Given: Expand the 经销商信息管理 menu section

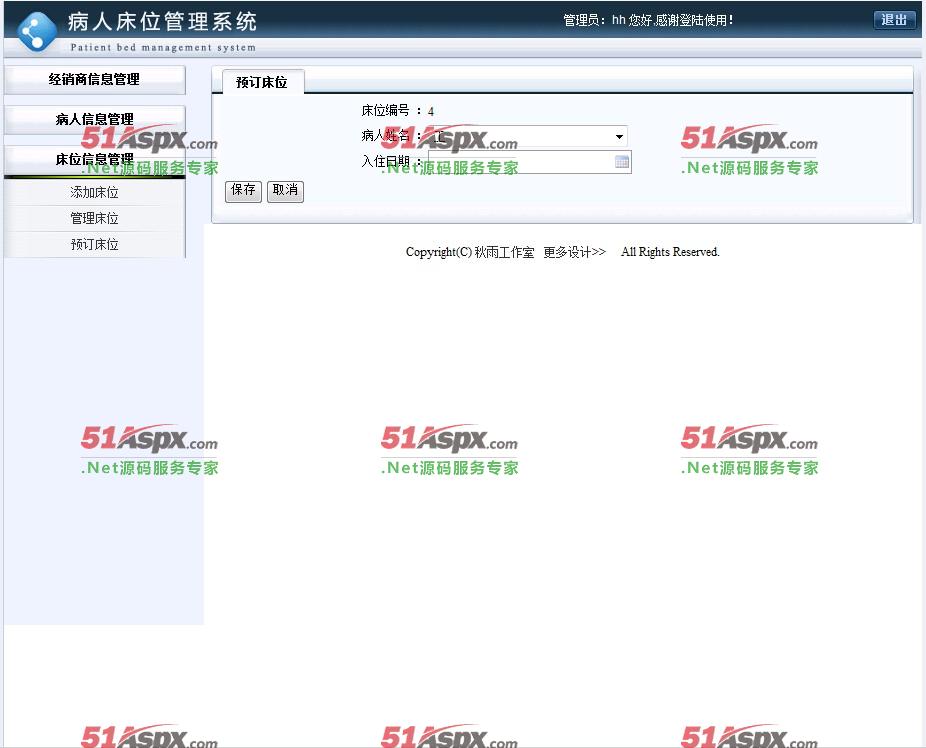Looking at the screenshot, I should (x=94, y=80).
